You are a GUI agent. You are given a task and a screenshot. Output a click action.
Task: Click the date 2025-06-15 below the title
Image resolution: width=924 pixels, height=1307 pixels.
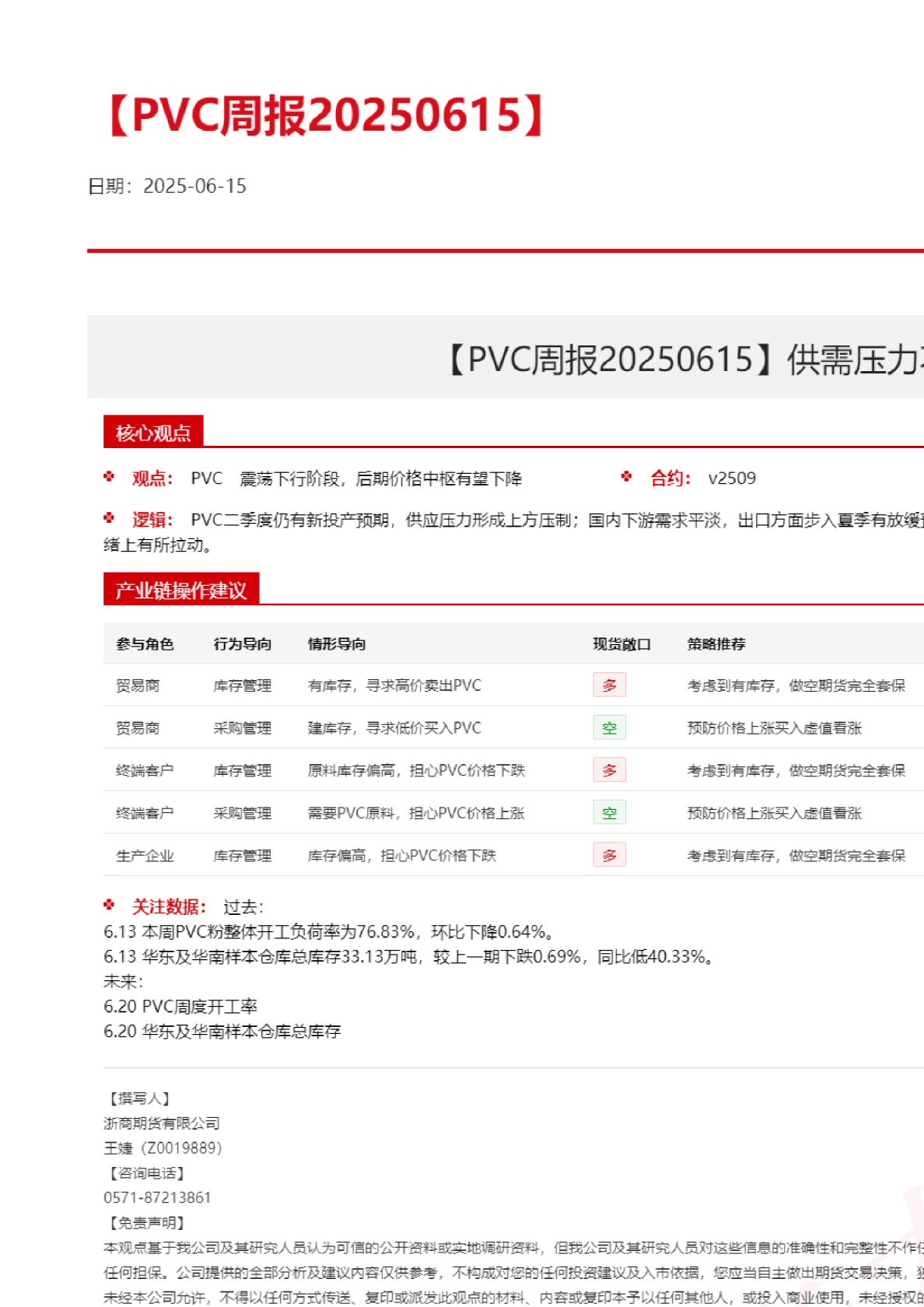tap(194, 187)
